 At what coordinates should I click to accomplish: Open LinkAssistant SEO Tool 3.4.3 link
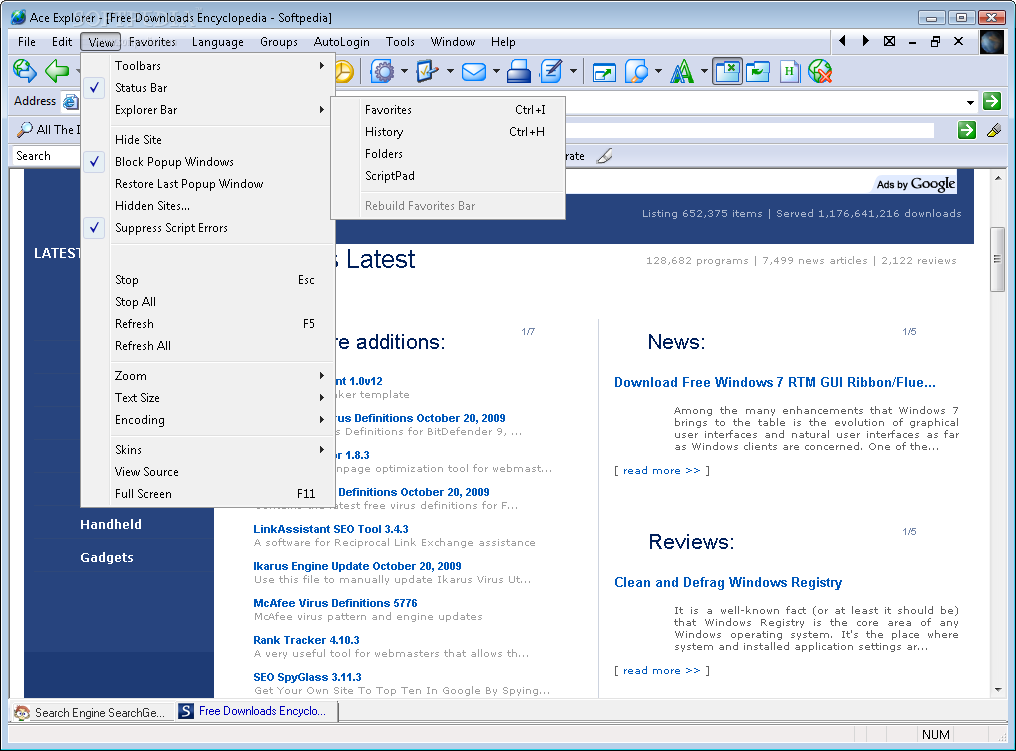pyautogui.click(x=330, y=529)
